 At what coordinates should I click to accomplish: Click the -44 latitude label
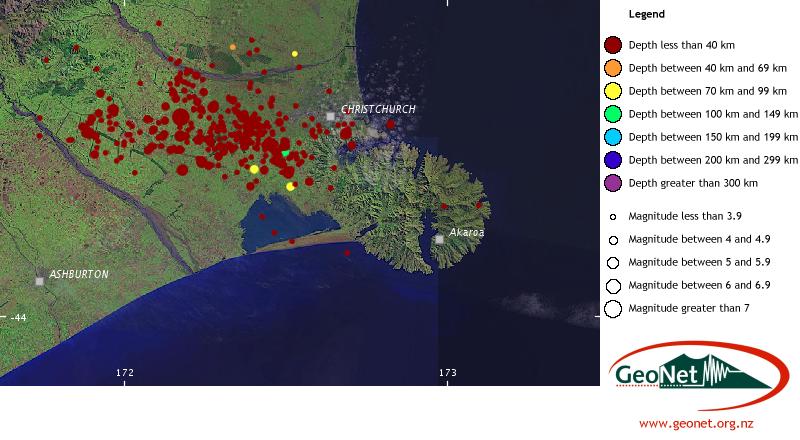tap(17, 317)
